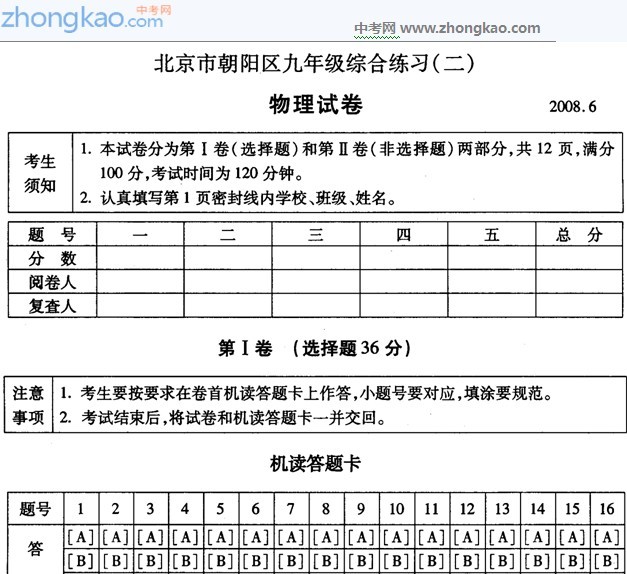Mark bubble [A] under question 3
This screenshot has width=627, height=574.
[x=151, y=537]
